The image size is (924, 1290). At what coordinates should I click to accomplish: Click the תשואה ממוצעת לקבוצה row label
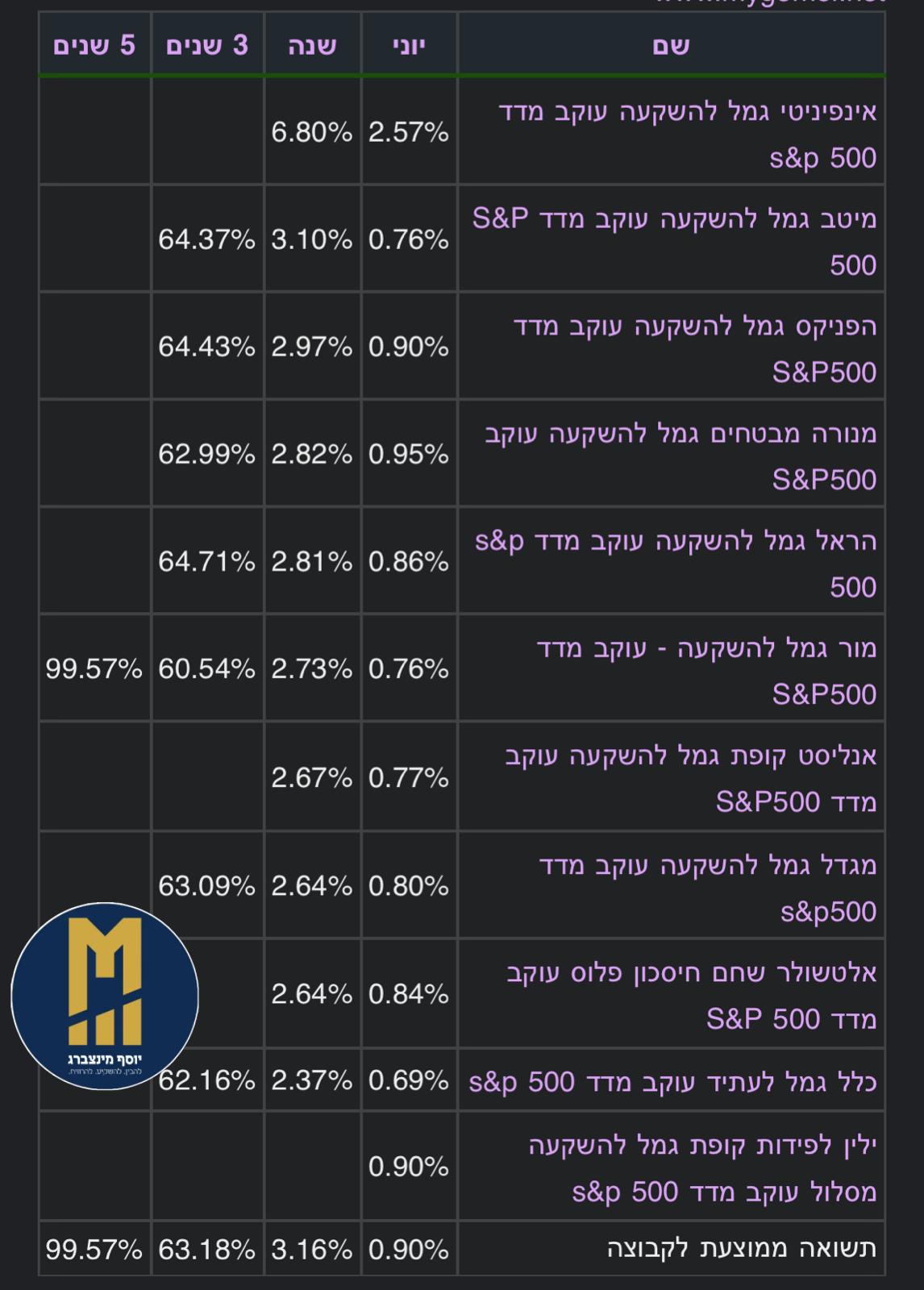click(x=741, y=1249)
